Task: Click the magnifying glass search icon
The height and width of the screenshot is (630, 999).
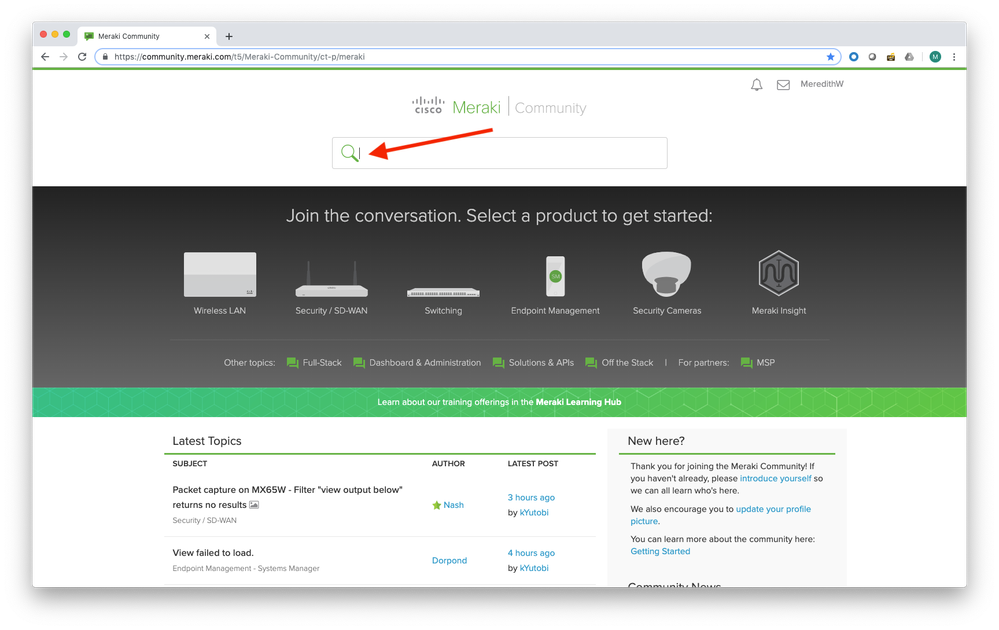Action: (349, 153)
